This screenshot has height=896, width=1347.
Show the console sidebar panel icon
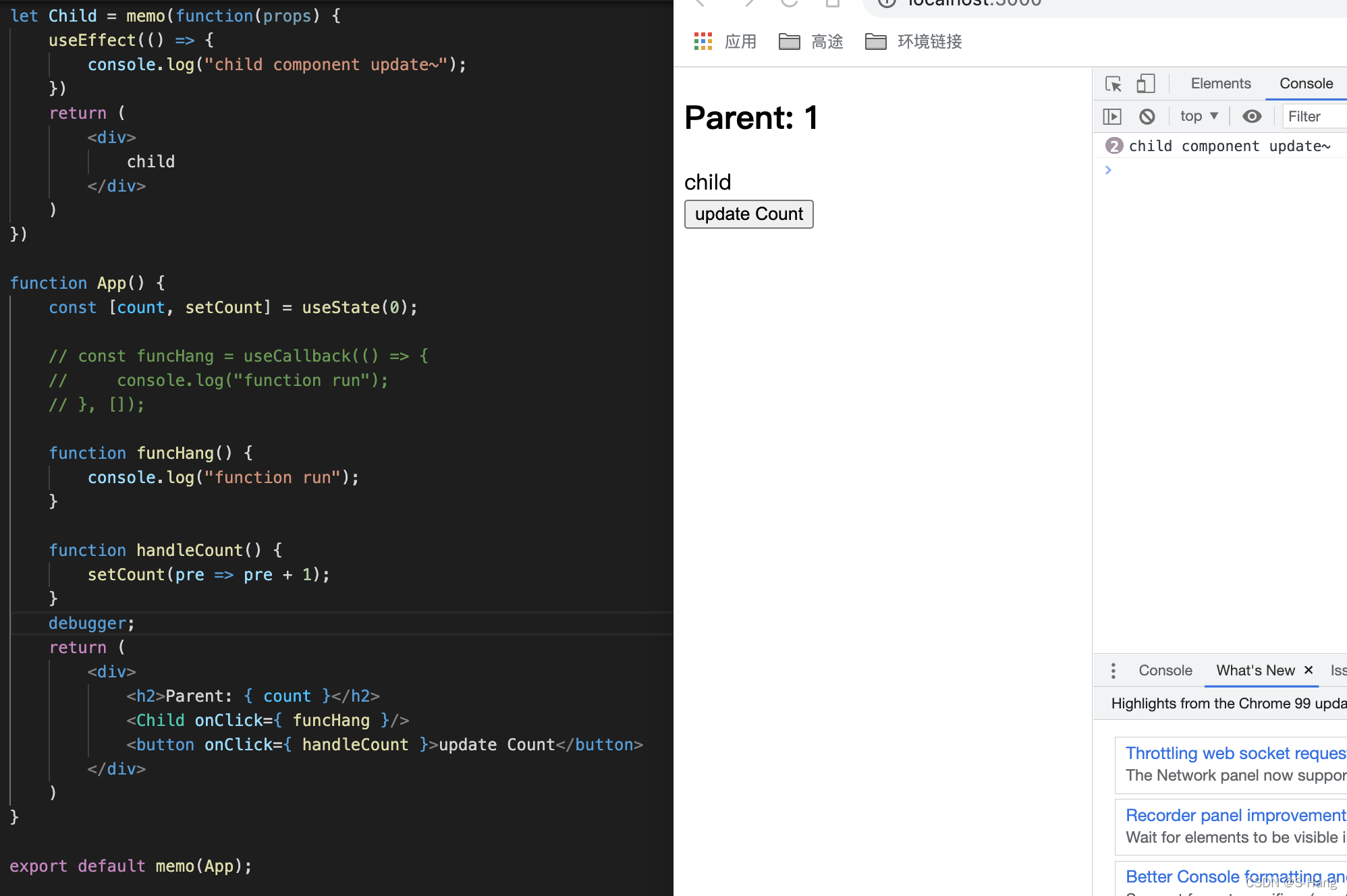click(x=1112, y=117)
